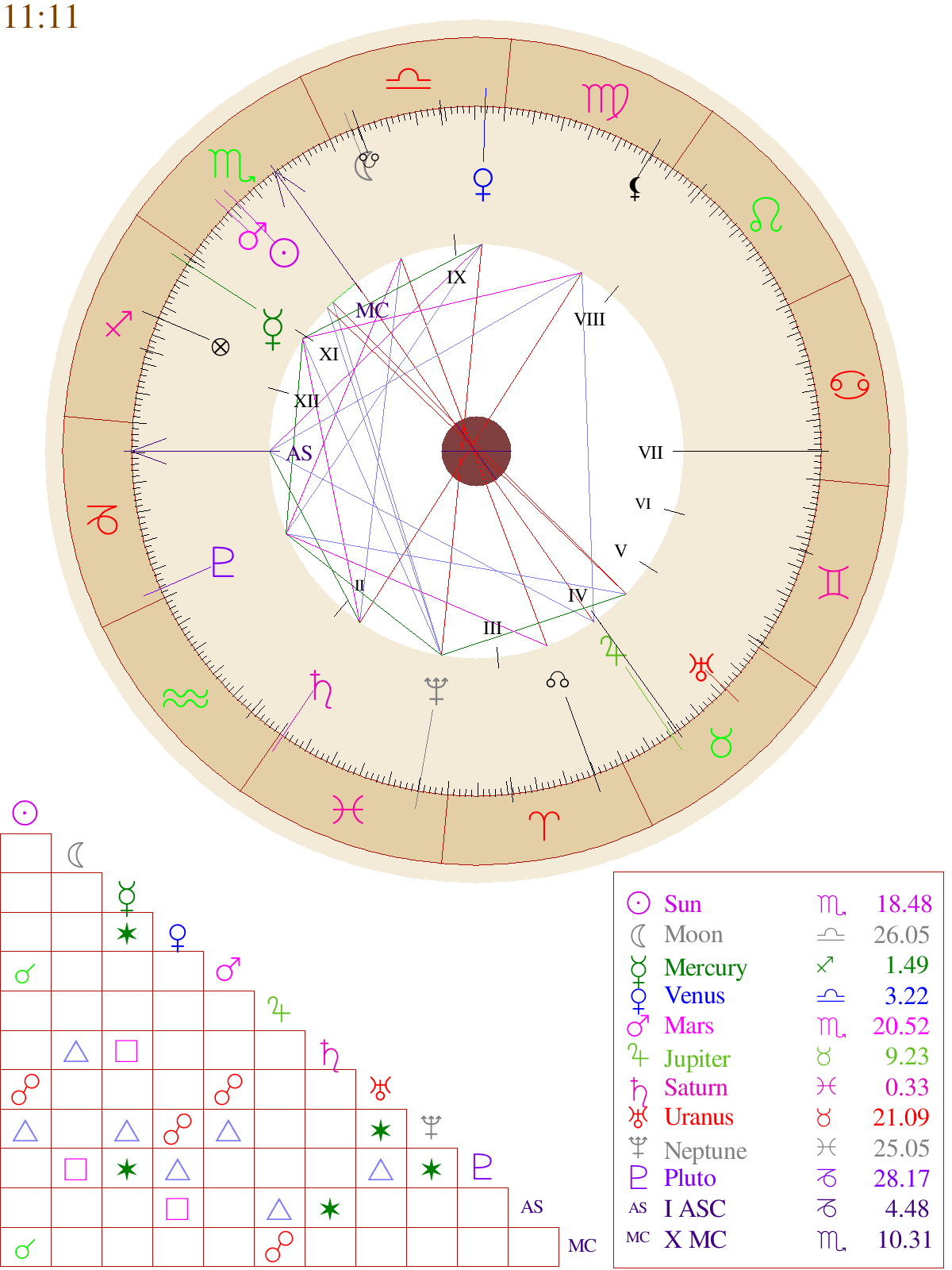Screen dimensions: 952x1270
Task: Click the Libra sign on the outer wheel
Action: tap(409, 79)
